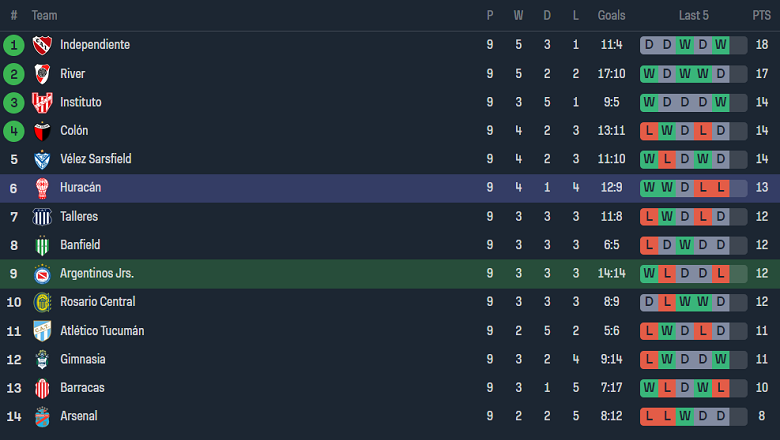Select the Talleres club crest icon
Image resolution: width=780 pixels, height=440 pixels.
pyautogui.click(x=42, y=217)
